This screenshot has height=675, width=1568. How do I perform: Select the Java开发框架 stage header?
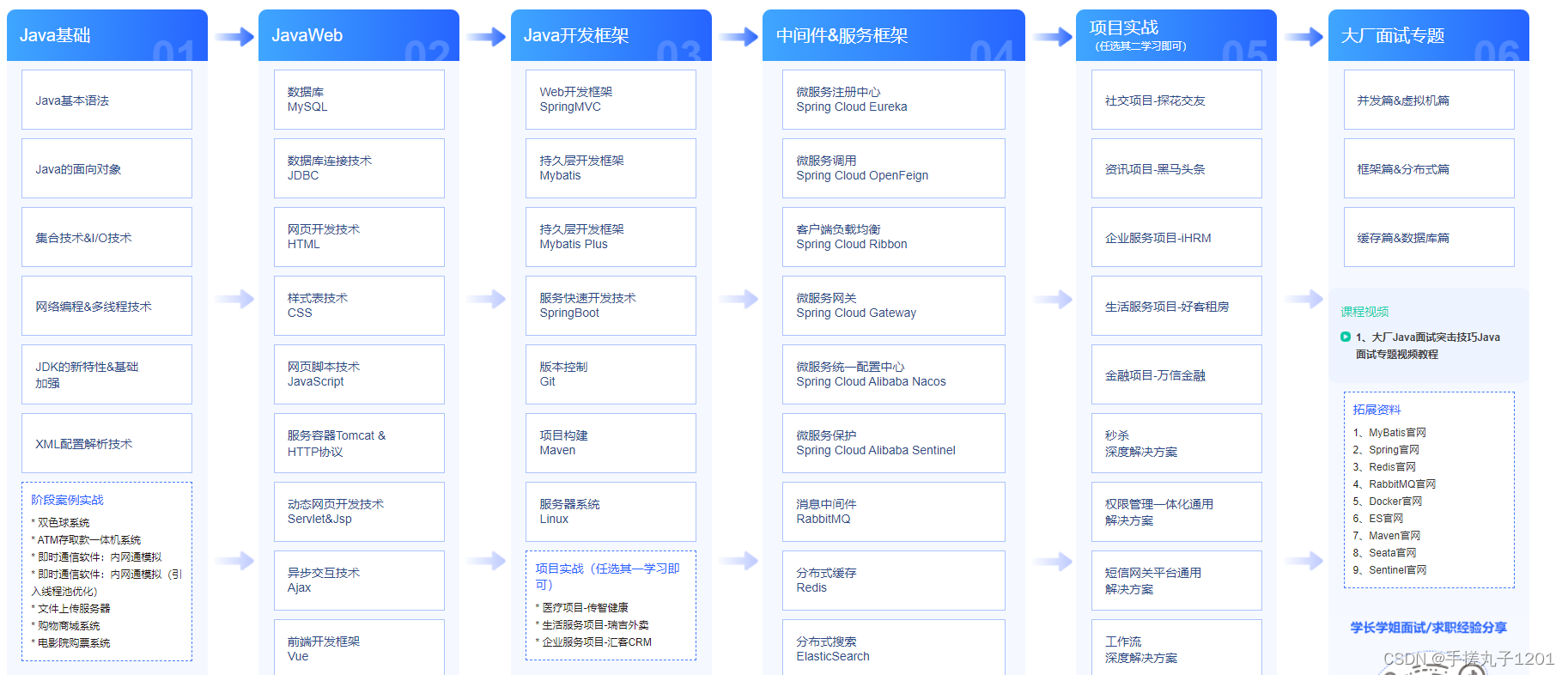click(x=611, y=35)
